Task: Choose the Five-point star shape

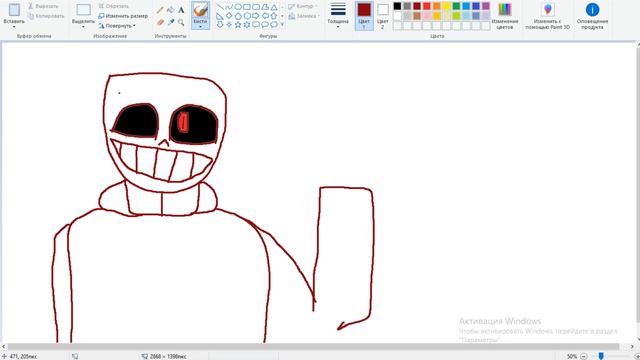Action: (238, 25)
